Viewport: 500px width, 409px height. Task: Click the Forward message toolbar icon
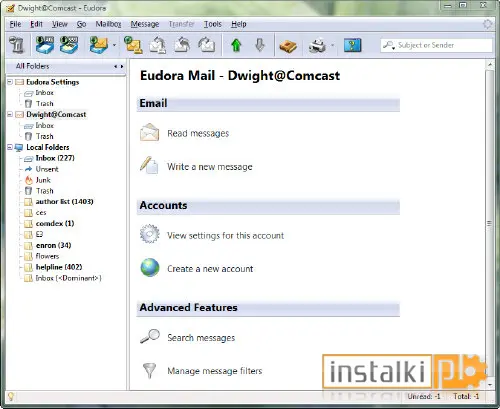click(x=207, y=45)
